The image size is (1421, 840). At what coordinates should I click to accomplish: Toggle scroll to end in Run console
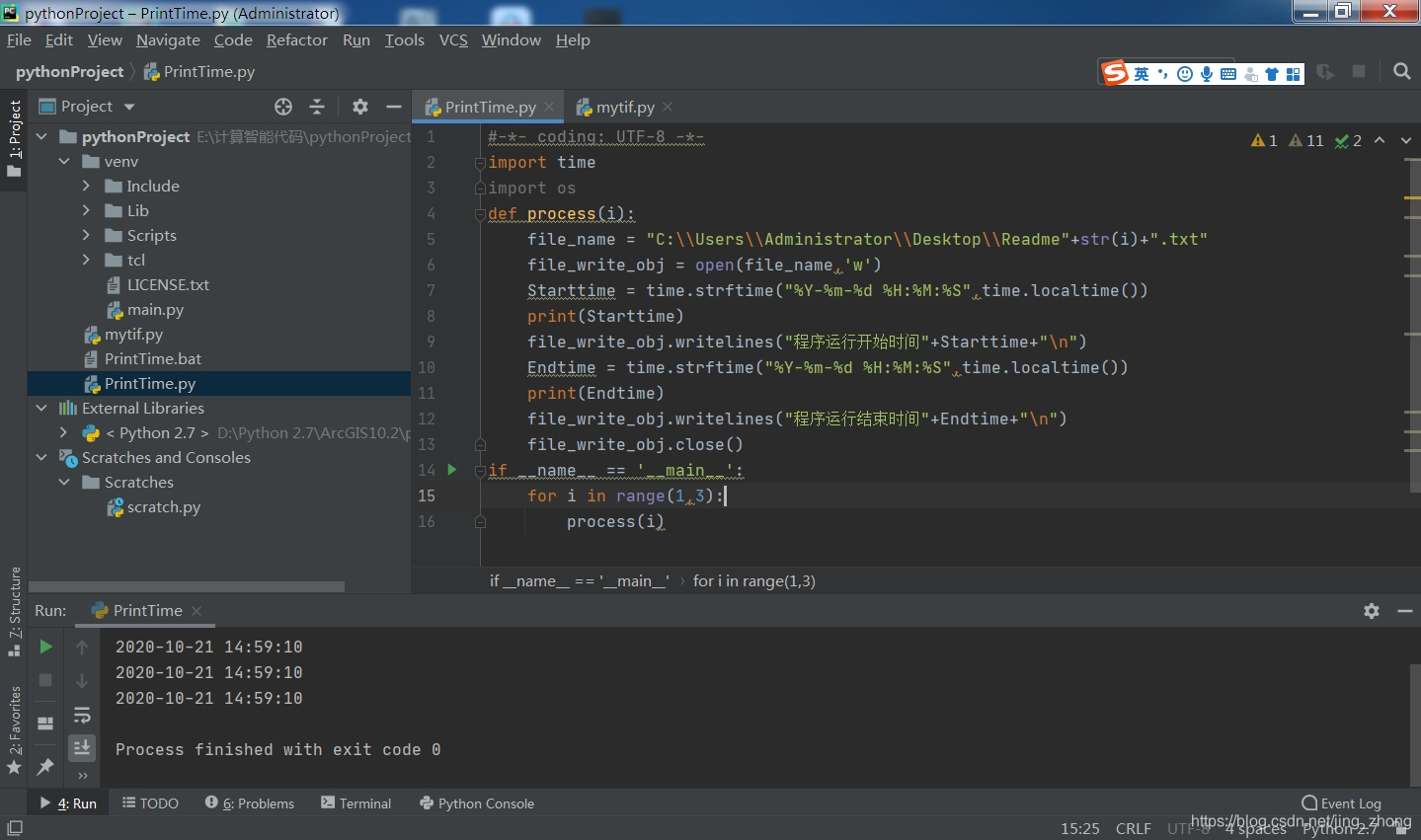pyautogui.click(x=82, y=747)
